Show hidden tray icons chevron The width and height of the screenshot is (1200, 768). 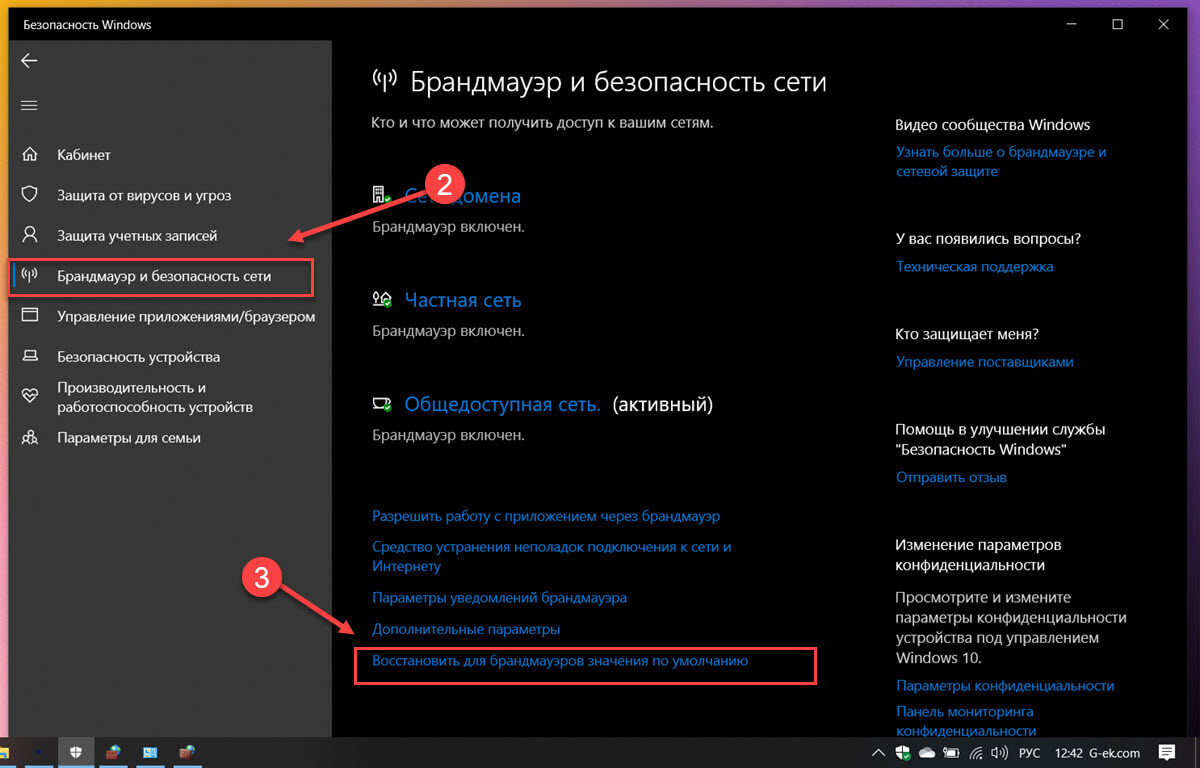click(878, 752)
